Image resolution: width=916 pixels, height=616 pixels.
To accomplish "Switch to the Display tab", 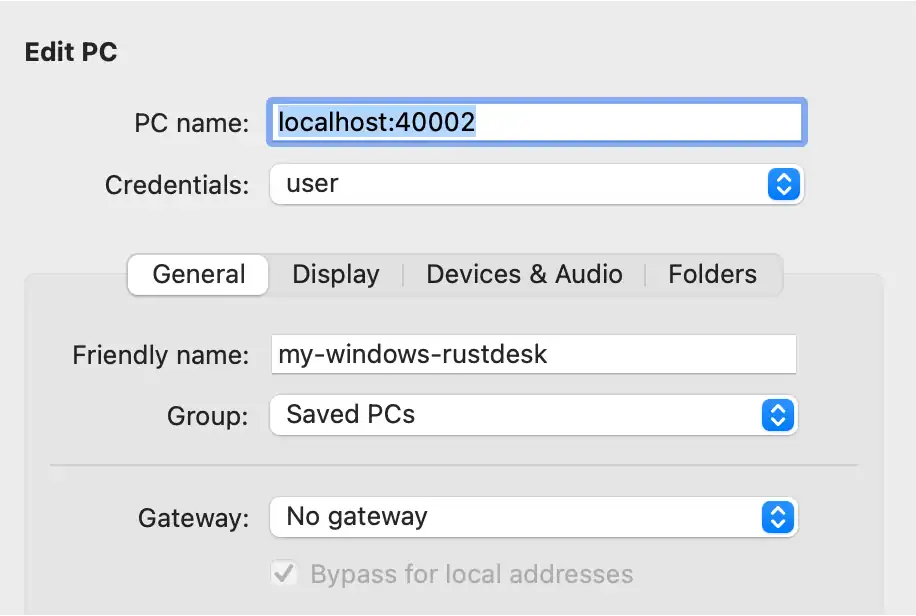I will (335, 274).
